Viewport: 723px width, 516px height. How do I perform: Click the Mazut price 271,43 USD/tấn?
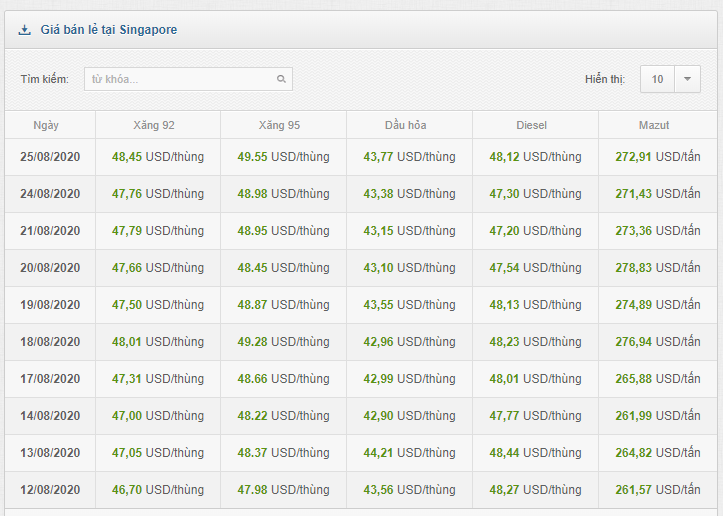(658, 194)
